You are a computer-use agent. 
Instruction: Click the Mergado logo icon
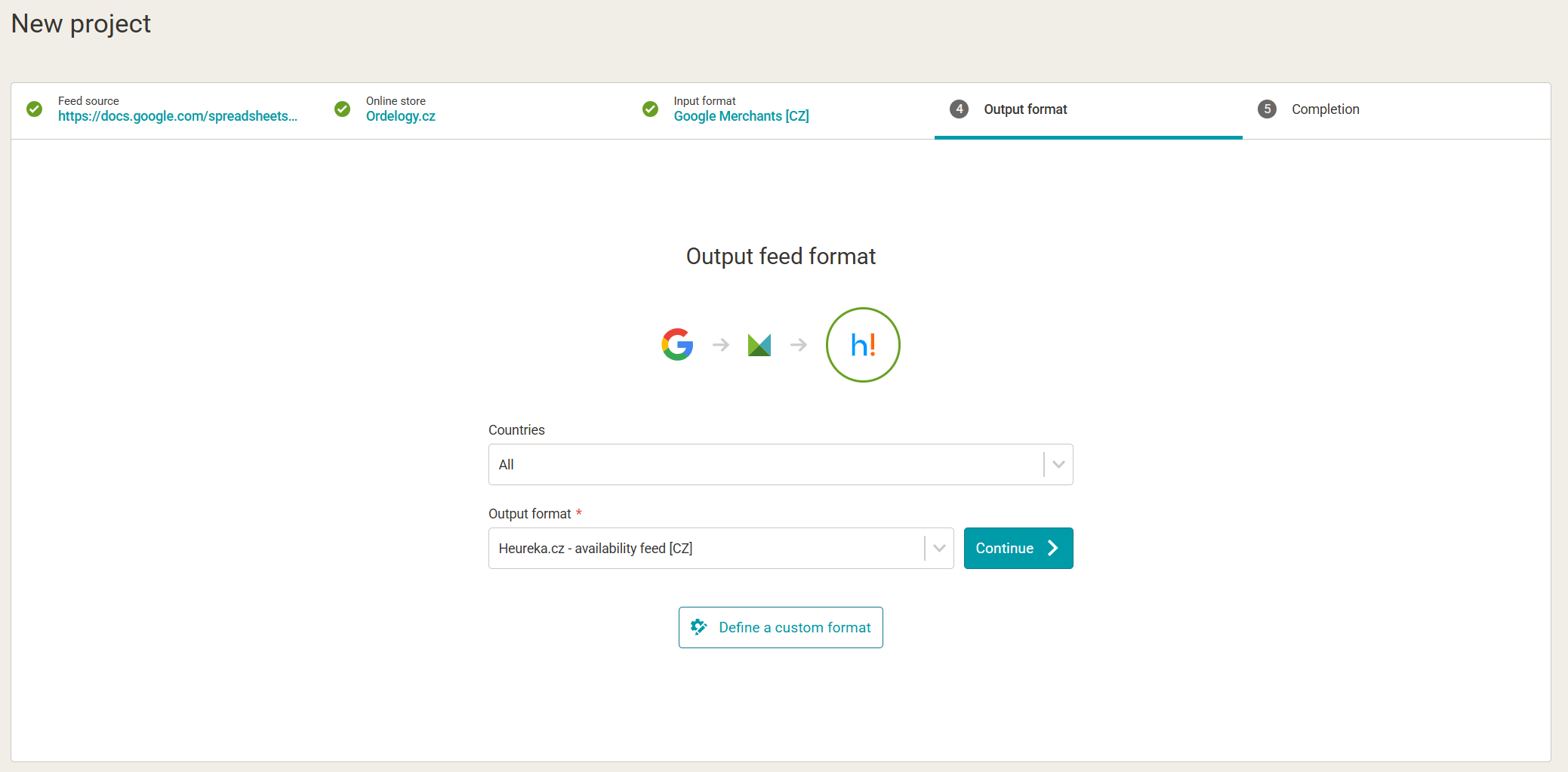[759, 345]
